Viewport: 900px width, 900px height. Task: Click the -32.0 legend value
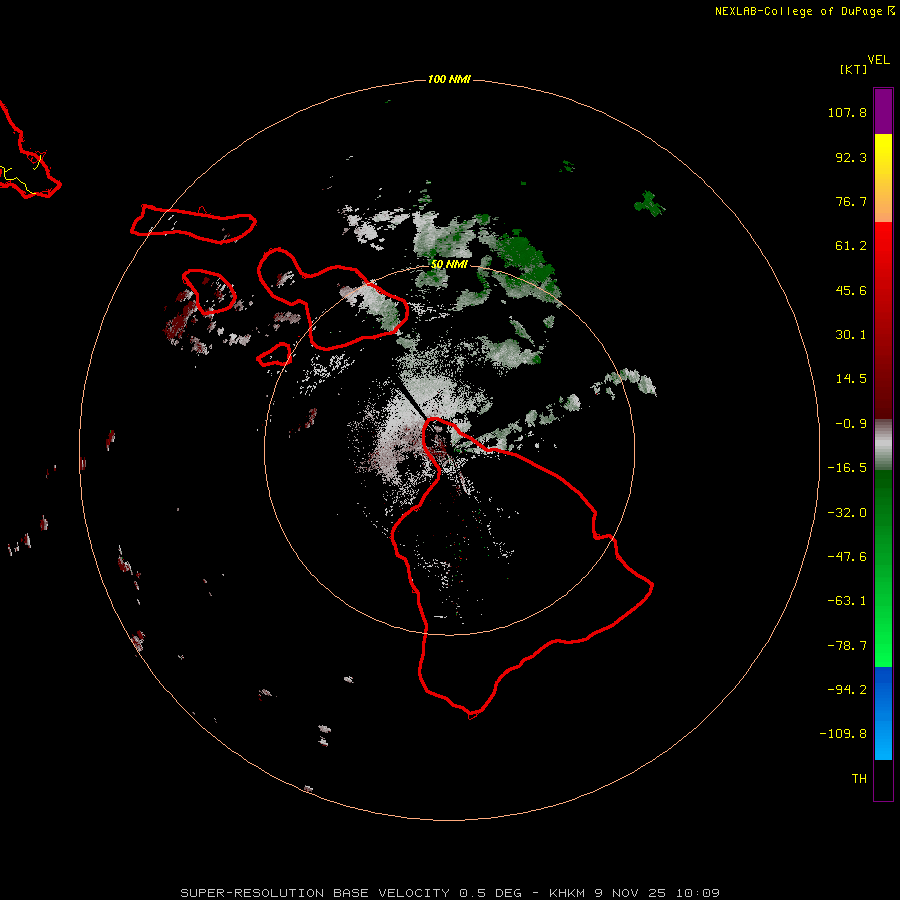tap(847, 513)
